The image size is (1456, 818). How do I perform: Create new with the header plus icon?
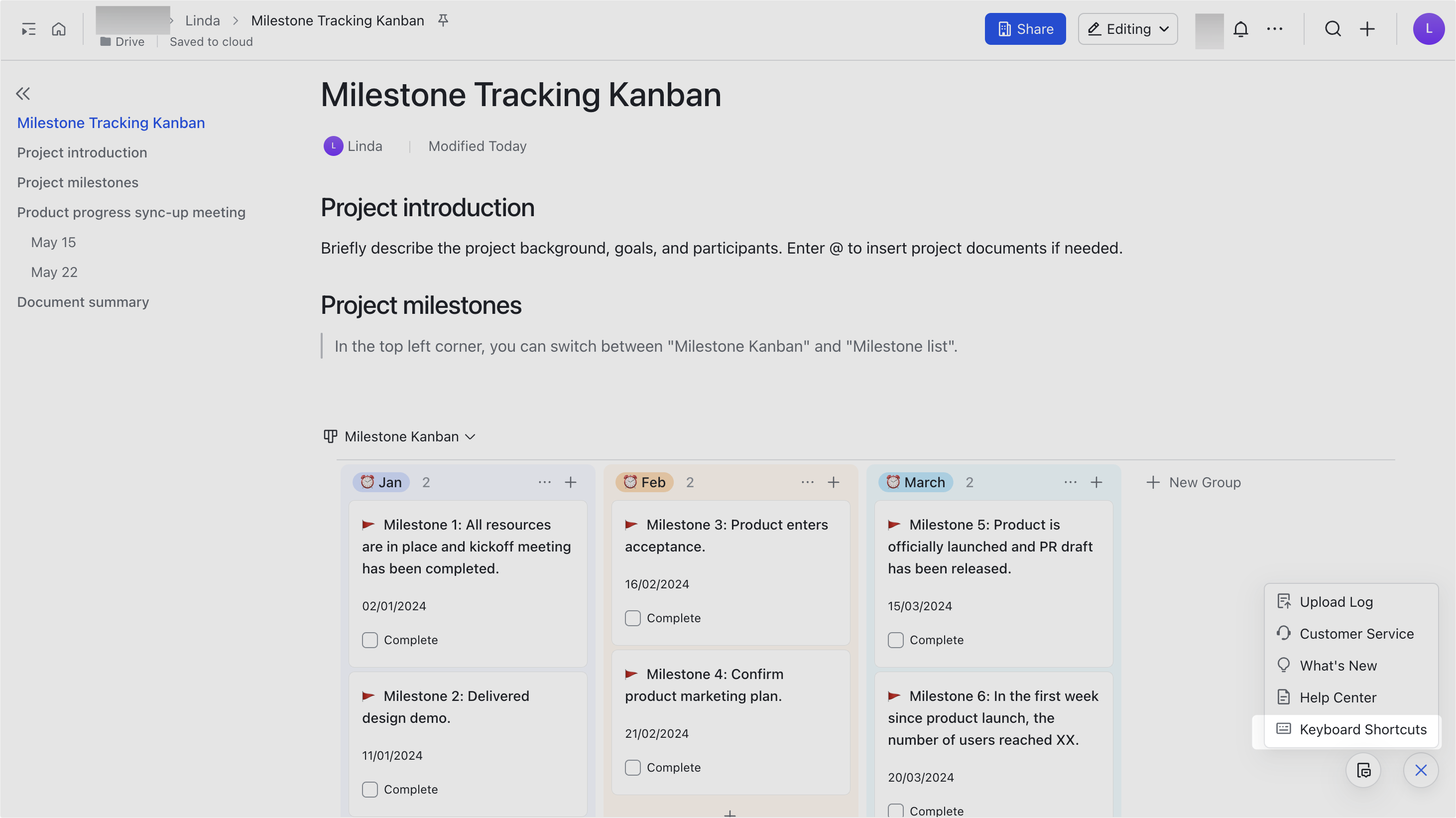[1367, 29]
